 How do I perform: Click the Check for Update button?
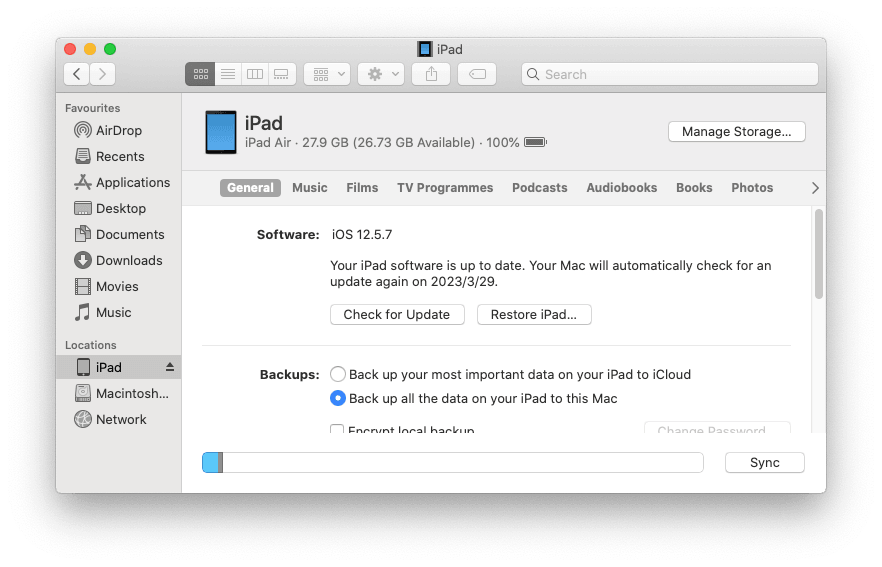point(397,314)
